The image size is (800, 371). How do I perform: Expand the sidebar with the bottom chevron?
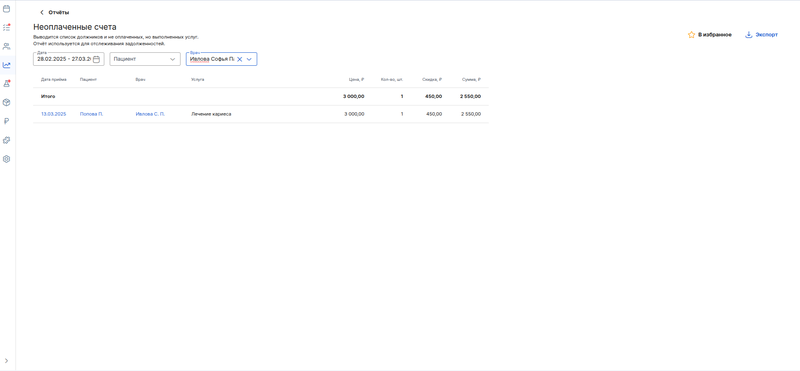[7, 360]
